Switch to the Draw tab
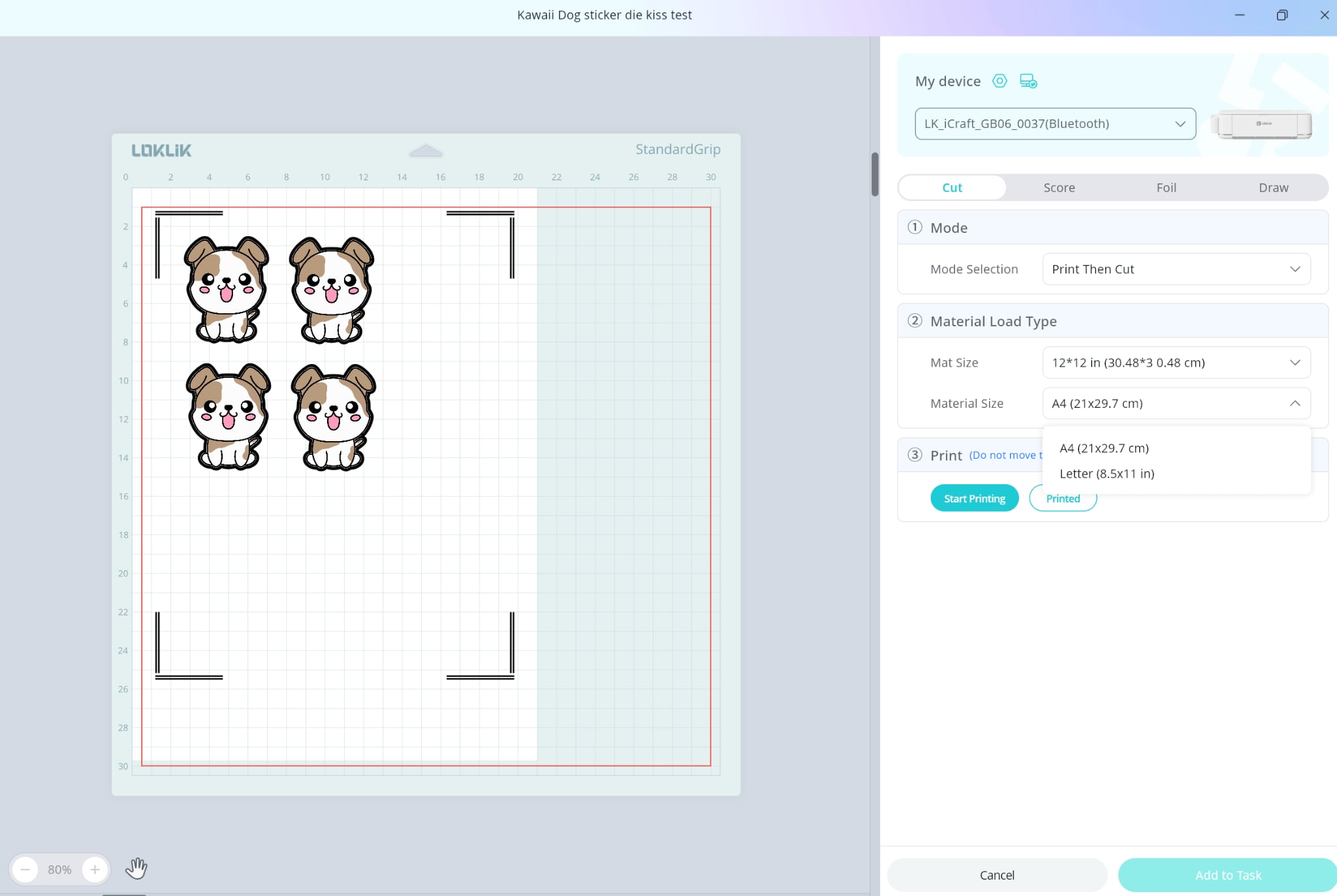1337x896 pixels. point(1273,188)
